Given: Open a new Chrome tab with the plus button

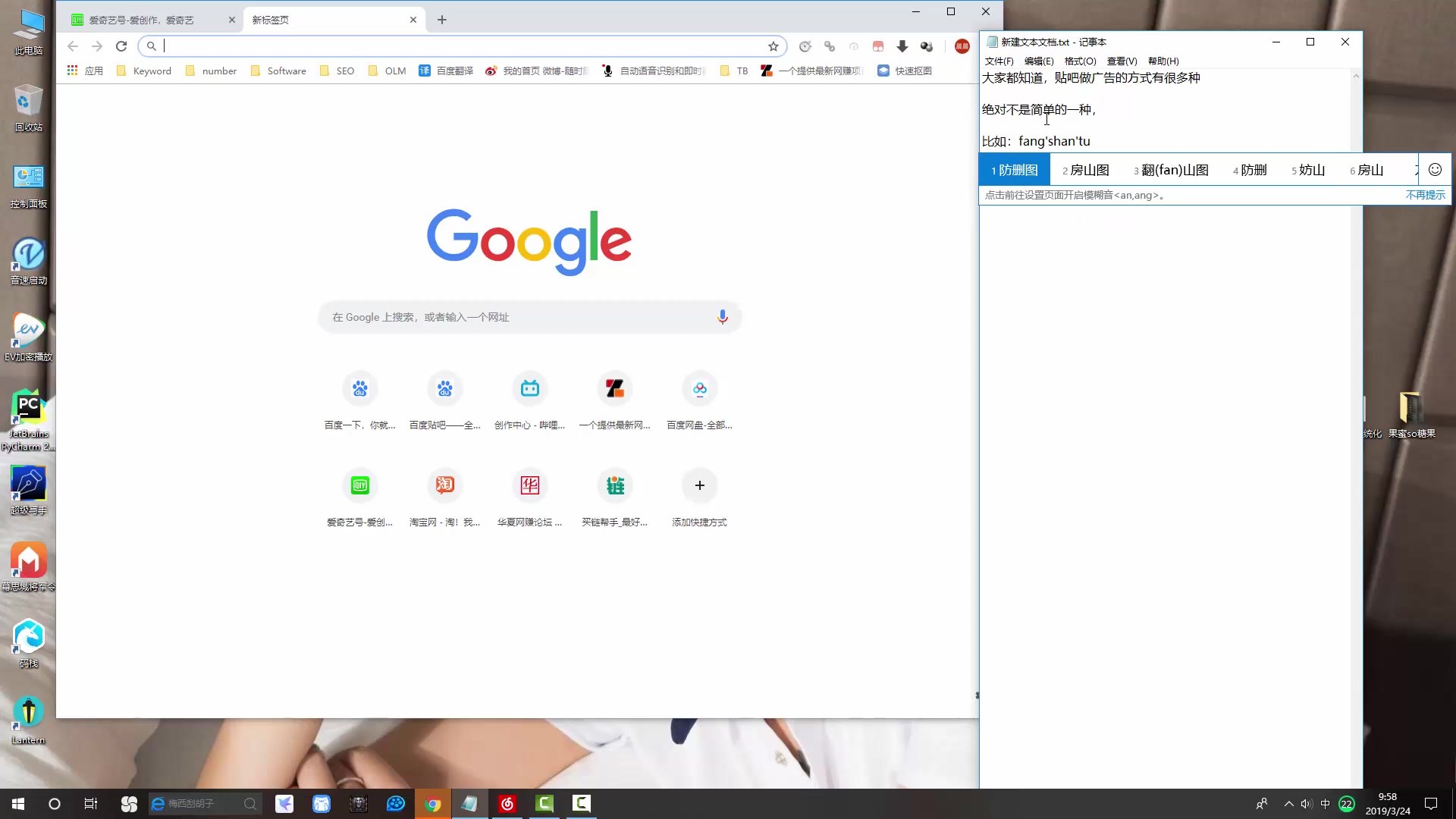Looking at the screenshot, I should (x=442, y=20).
